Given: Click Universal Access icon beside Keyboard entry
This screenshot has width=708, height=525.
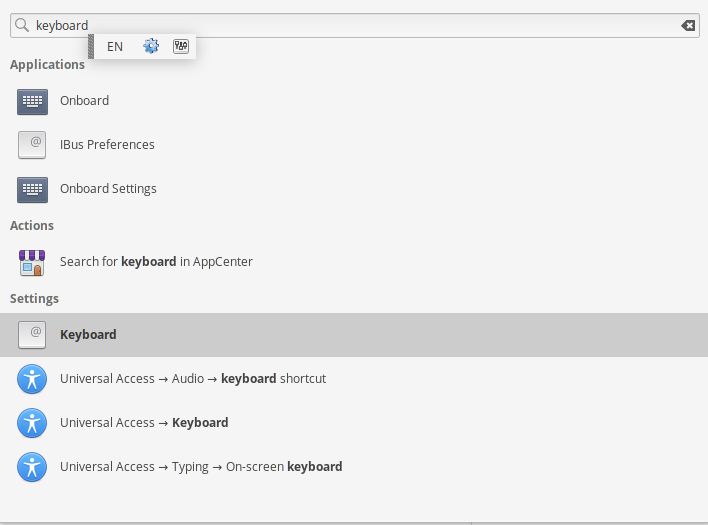Looking at the screenshot, I should coord(32,423).
